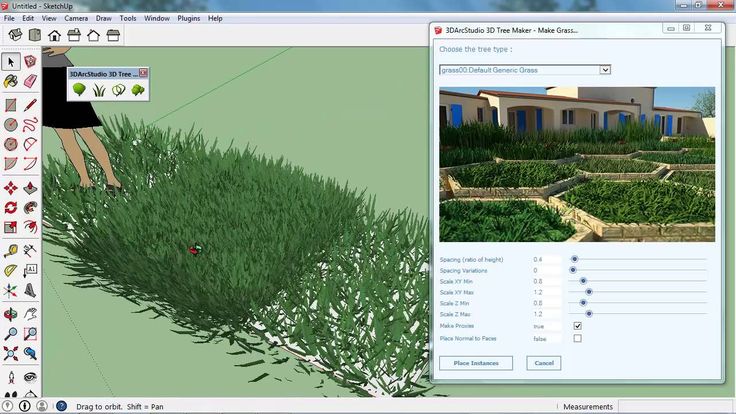Viewport: 736px width, 414px height.
Task: Select the Line pencil tool
Action: [x=30, y=105]
